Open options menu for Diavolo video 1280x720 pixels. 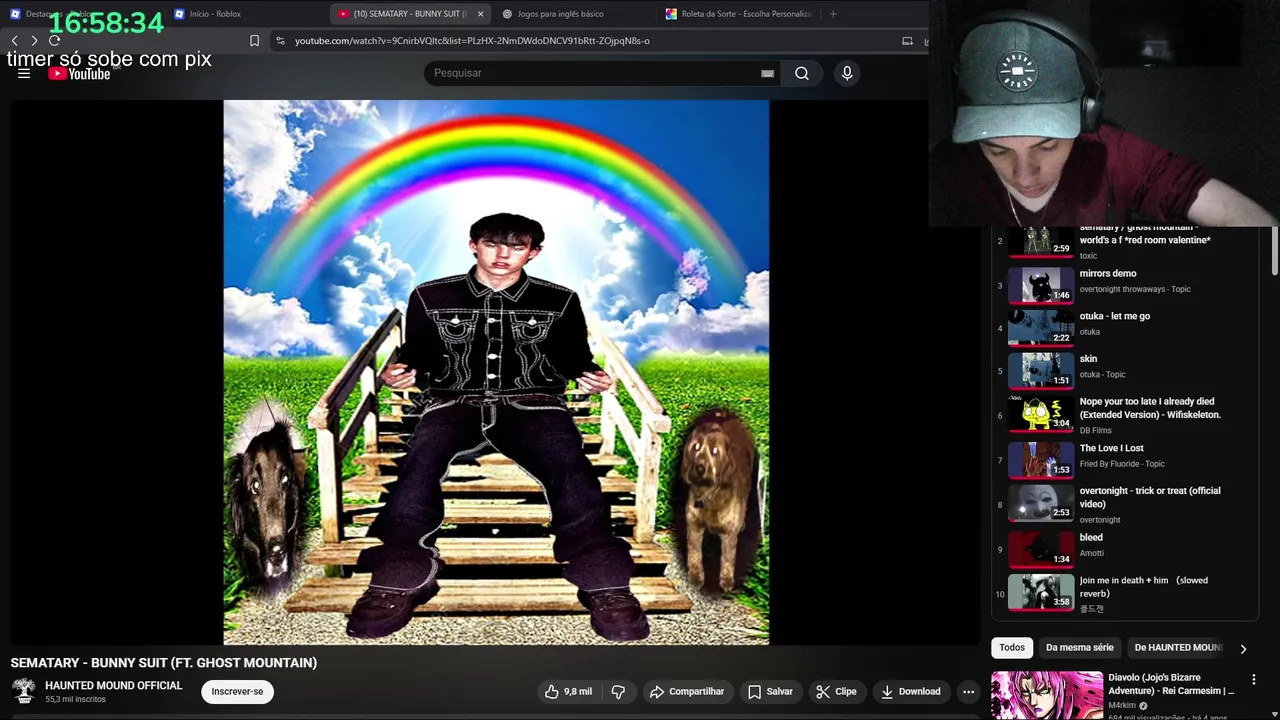click(x=1253, y=680)
